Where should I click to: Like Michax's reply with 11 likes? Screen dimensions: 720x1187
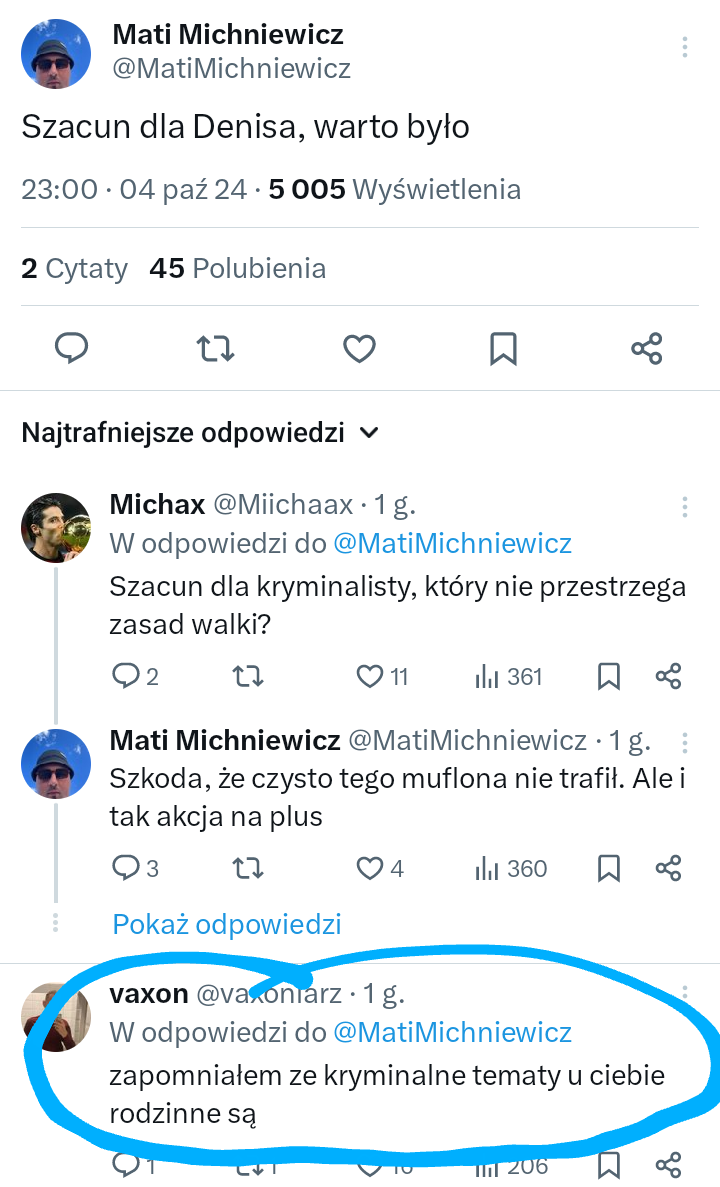coord(371,677)
